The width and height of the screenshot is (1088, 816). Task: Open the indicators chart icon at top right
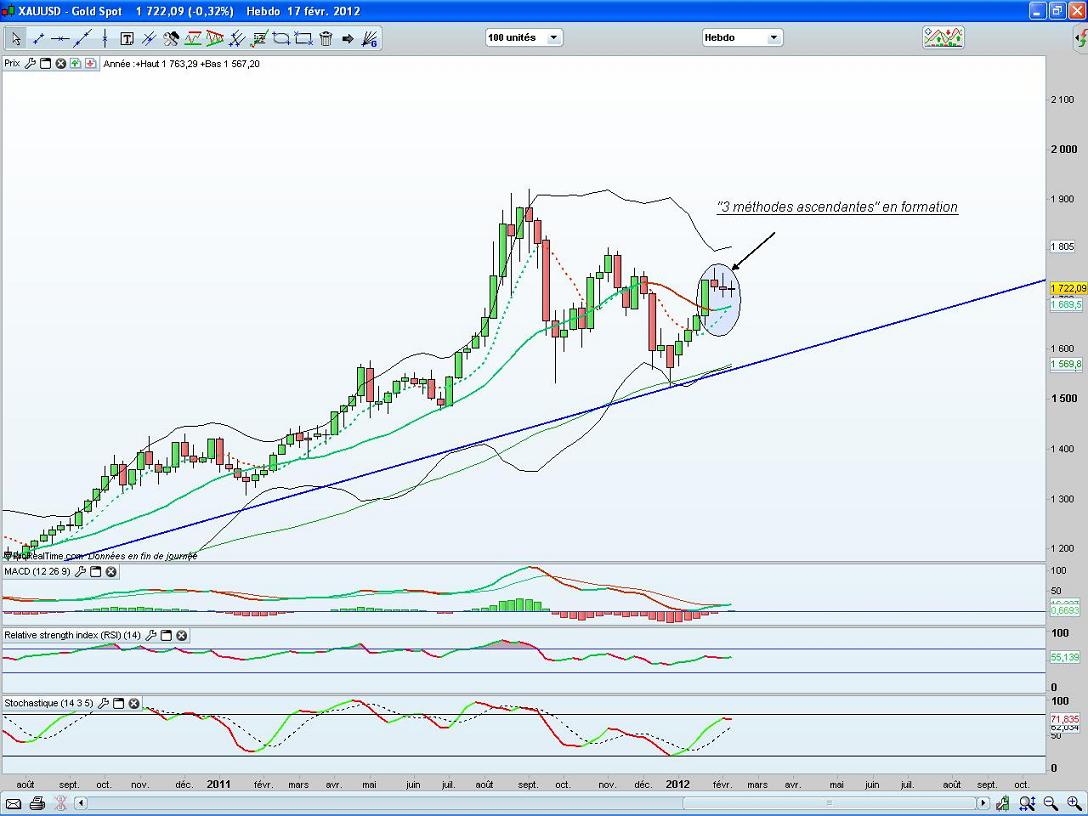pos(943,37)
